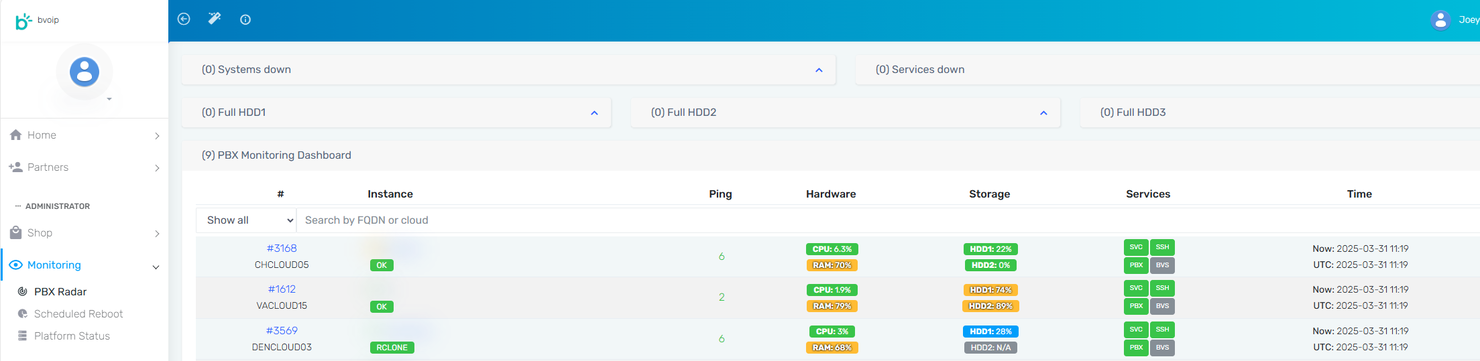This screenshot has width=1480, height=361.
Task: Click the HDD1: 28% storage badge
Action: [990, 331]
